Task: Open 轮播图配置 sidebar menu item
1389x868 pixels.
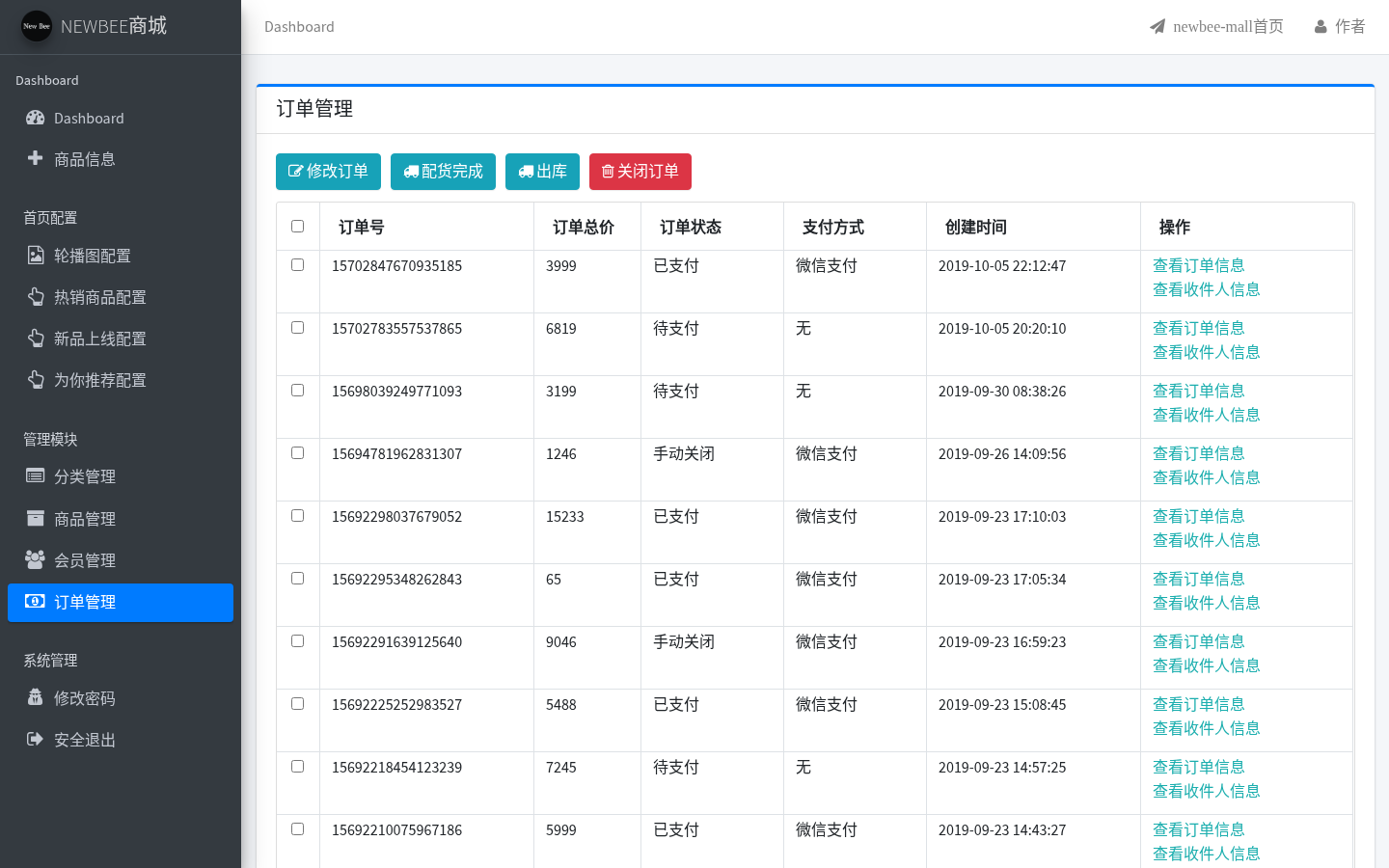Action: [x=121, y=256]
